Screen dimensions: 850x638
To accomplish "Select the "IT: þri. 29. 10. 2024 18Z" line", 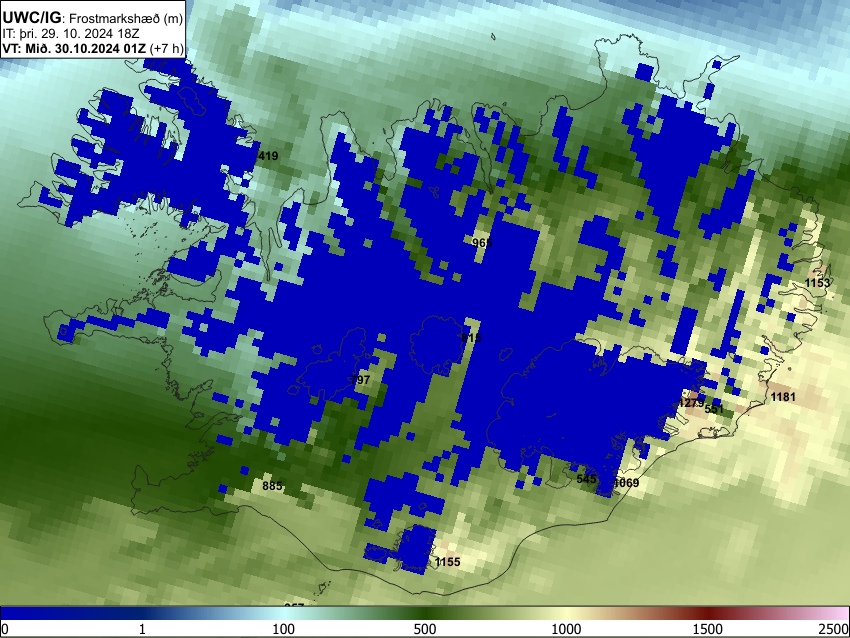I will coord(70,33).
